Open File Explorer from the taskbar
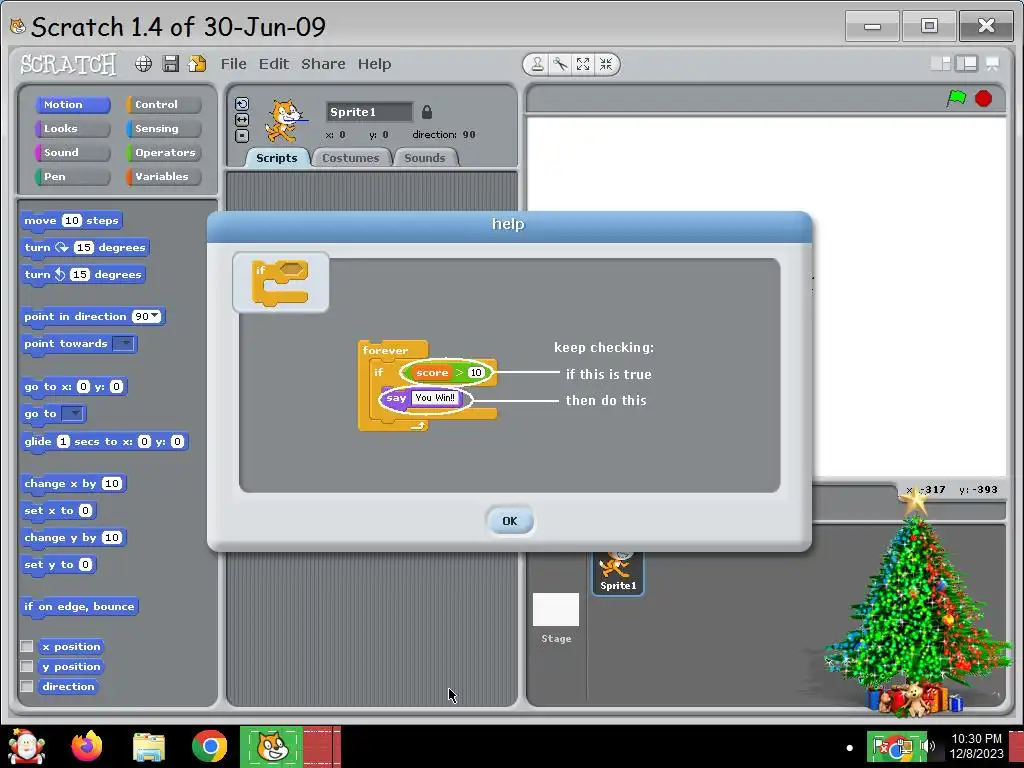The height and width of the screenshot is (768, 1024). point(149,747)
